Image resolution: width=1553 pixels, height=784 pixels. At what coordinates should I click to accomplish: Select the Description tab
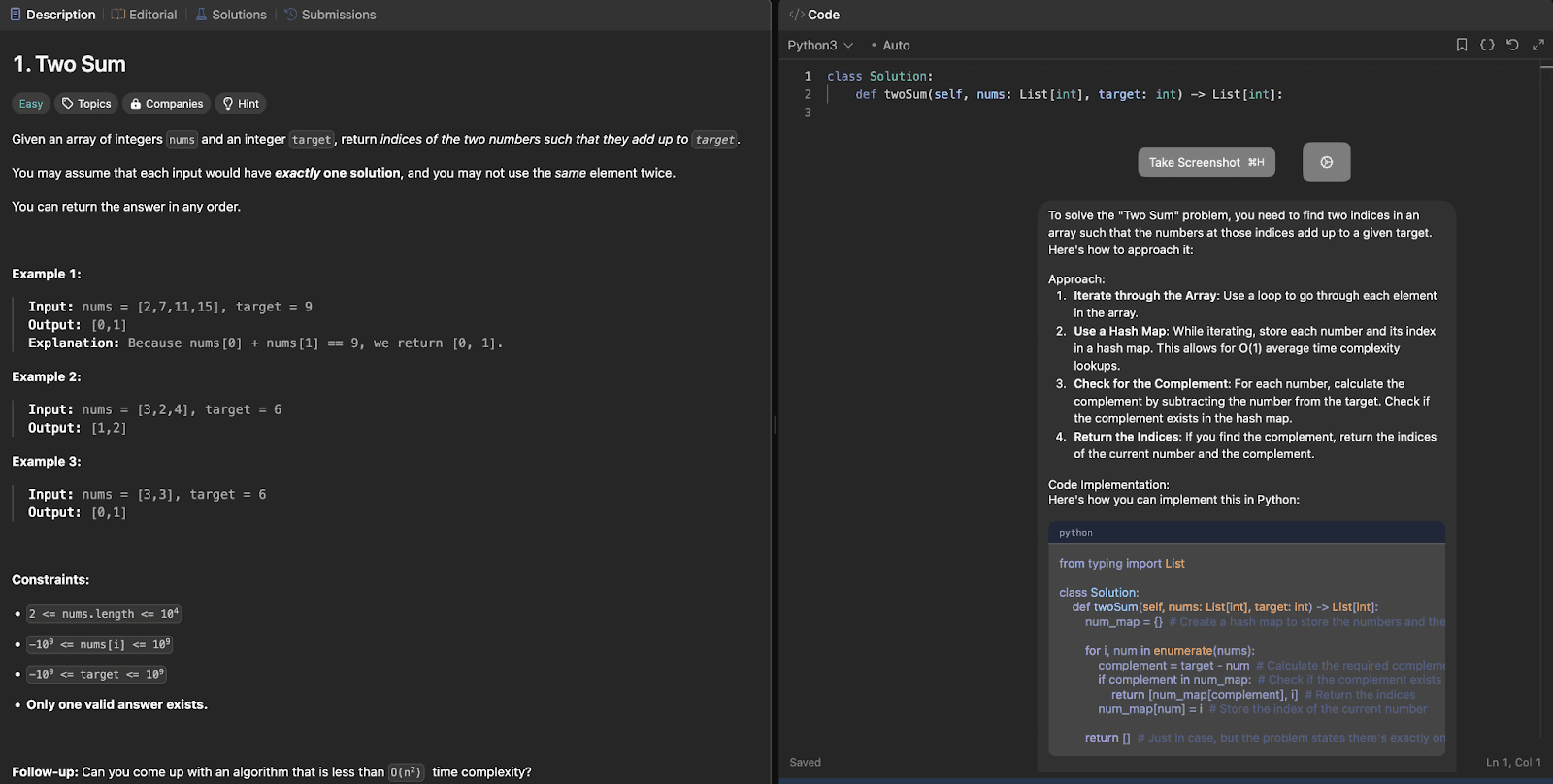click(x=52, y=15)
